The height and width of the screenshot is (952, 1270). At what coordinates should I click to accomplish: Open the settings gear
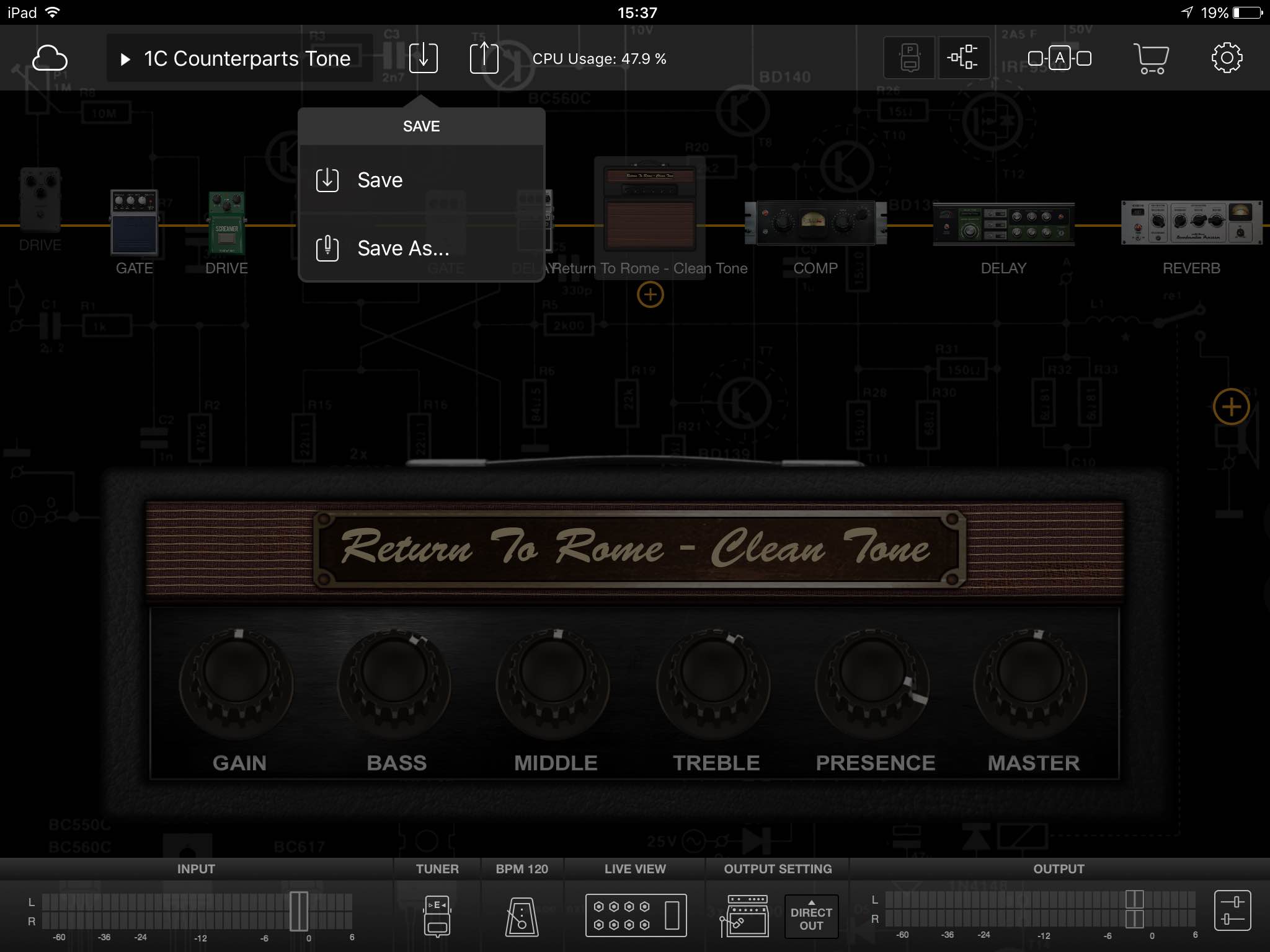tap(1227, 58)
